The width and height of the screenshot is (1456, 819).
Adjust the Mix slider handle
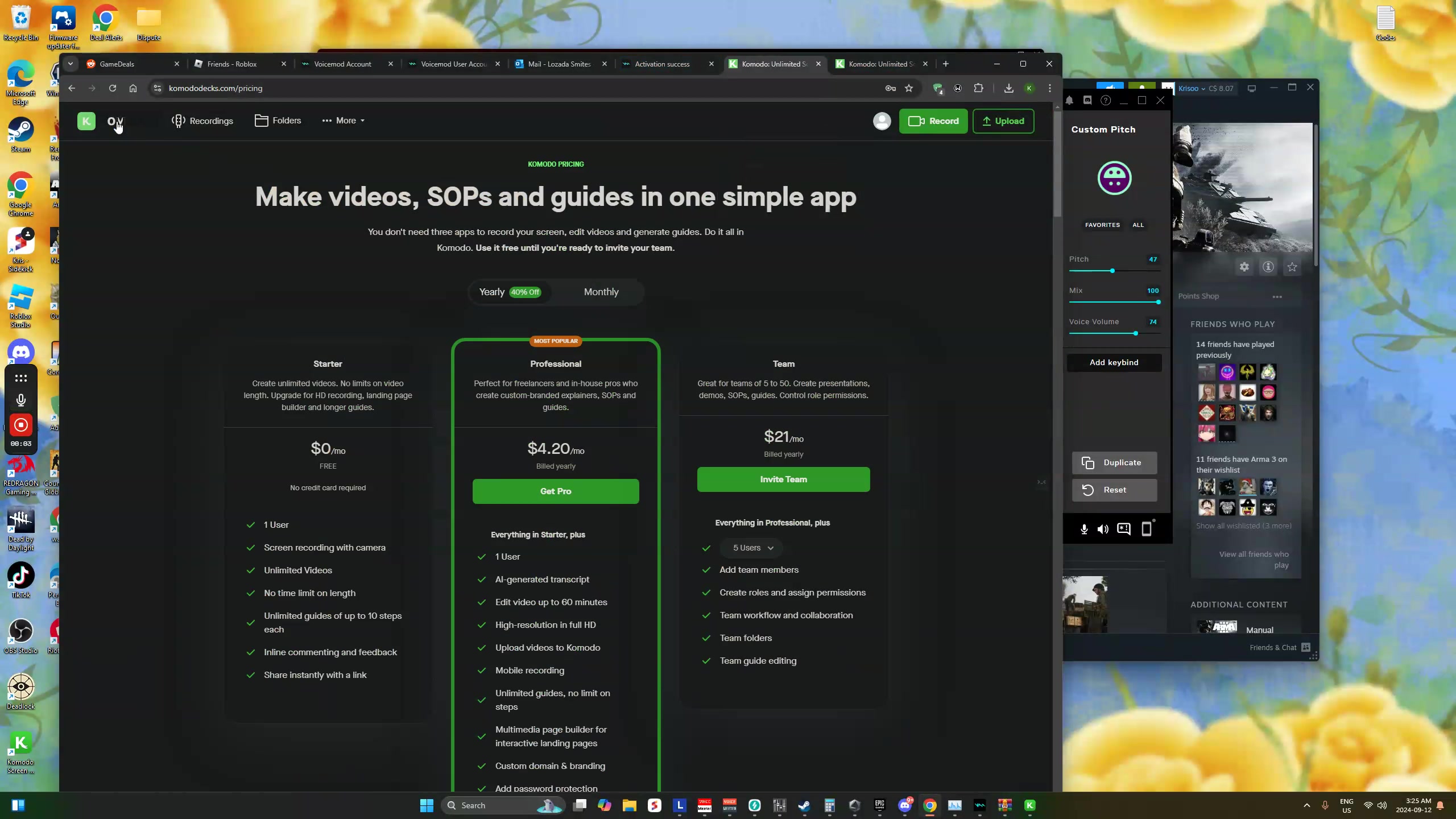click(x=1158, y=302)
